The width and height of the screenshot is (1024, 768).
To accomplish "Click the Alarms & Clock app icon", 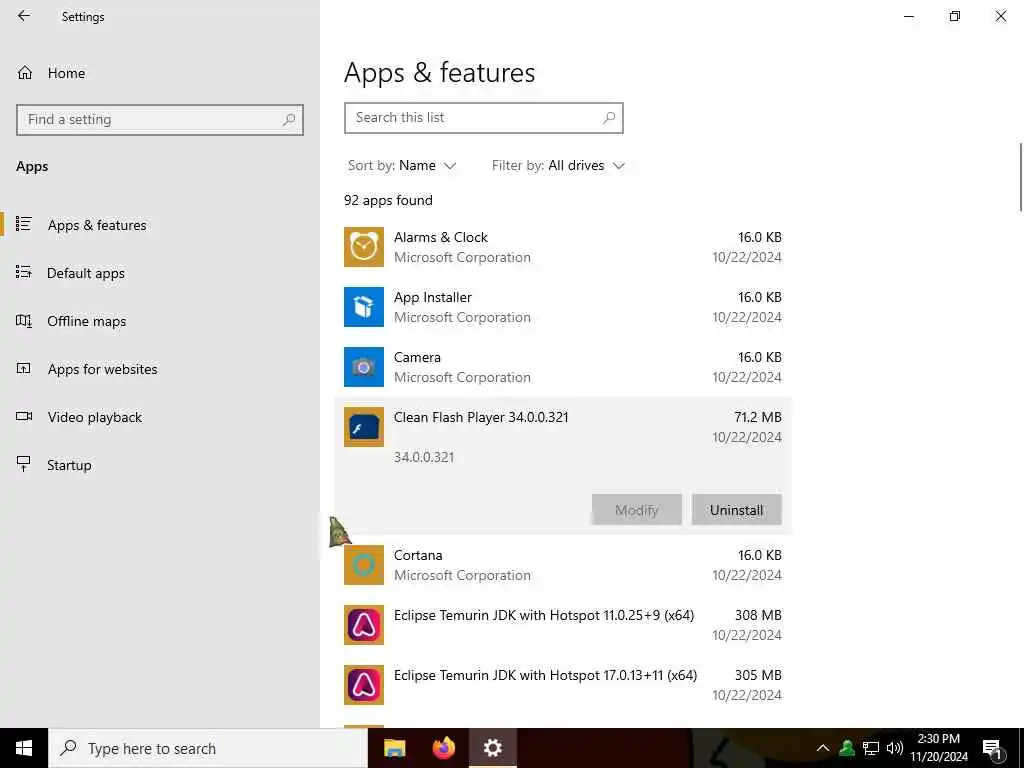I will [x=364, y=247].
